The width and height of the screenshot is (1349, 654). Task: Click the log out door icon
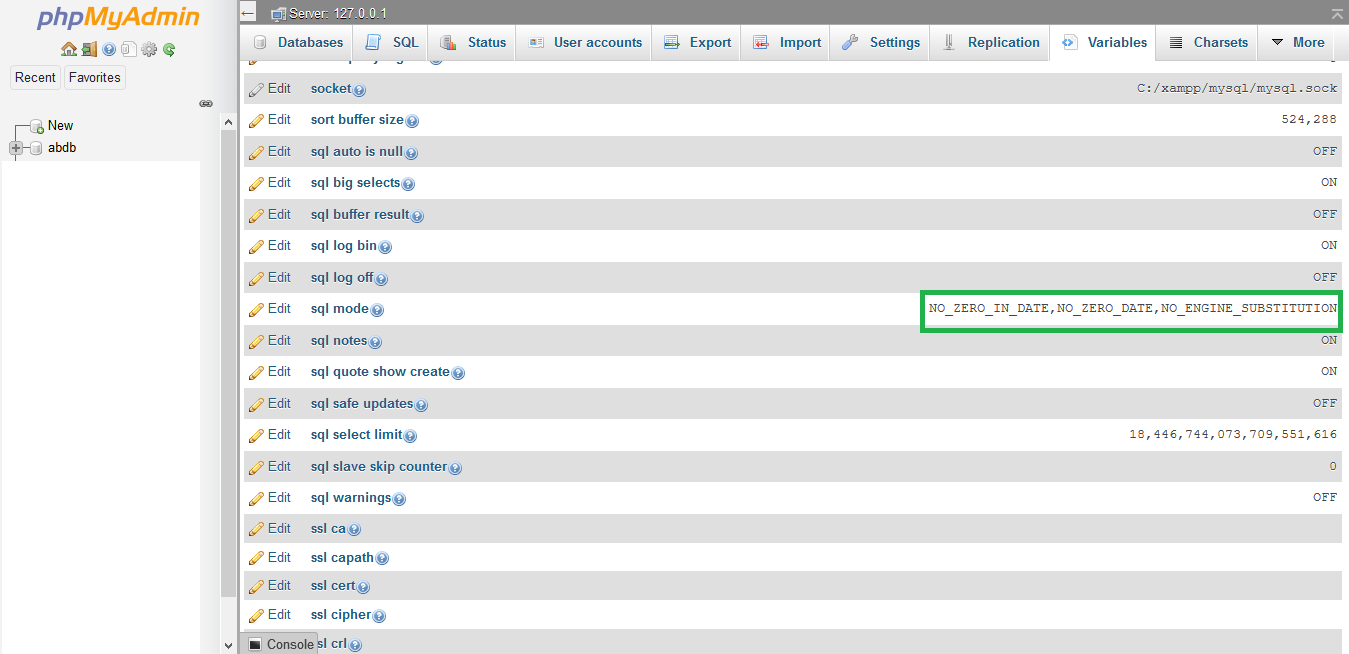89,49
